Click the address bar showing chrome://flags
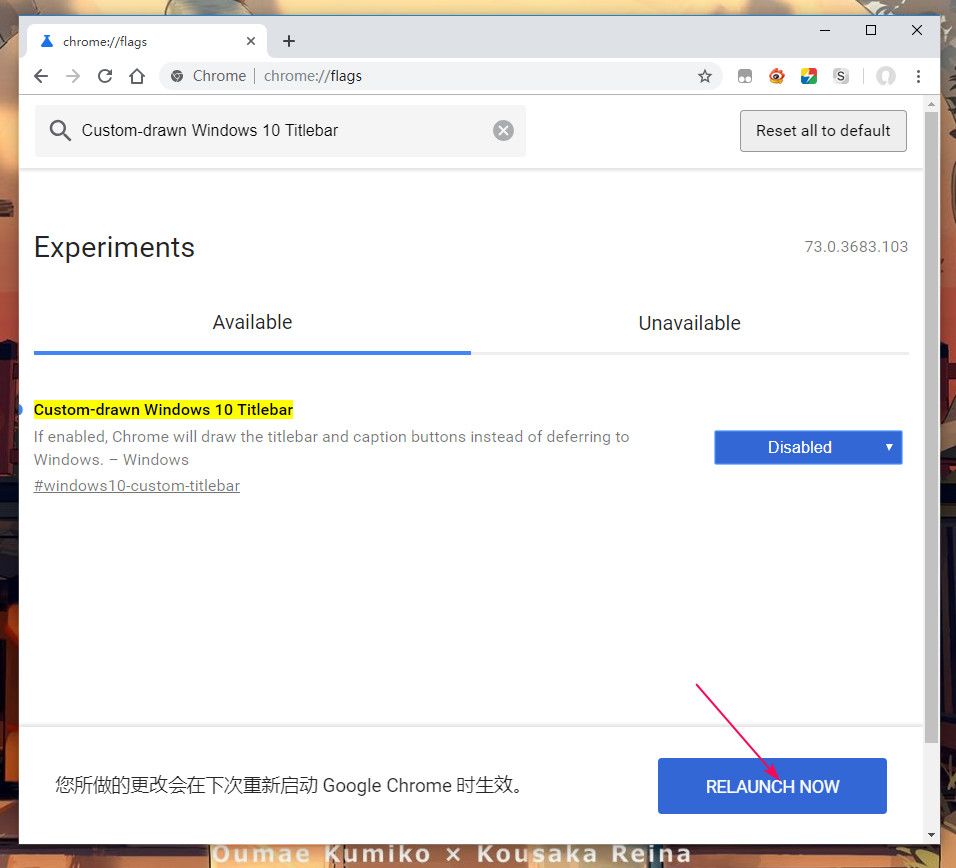The height and width of the screenshot is (868, 956). pyautogui.click(x=441, y=76)
